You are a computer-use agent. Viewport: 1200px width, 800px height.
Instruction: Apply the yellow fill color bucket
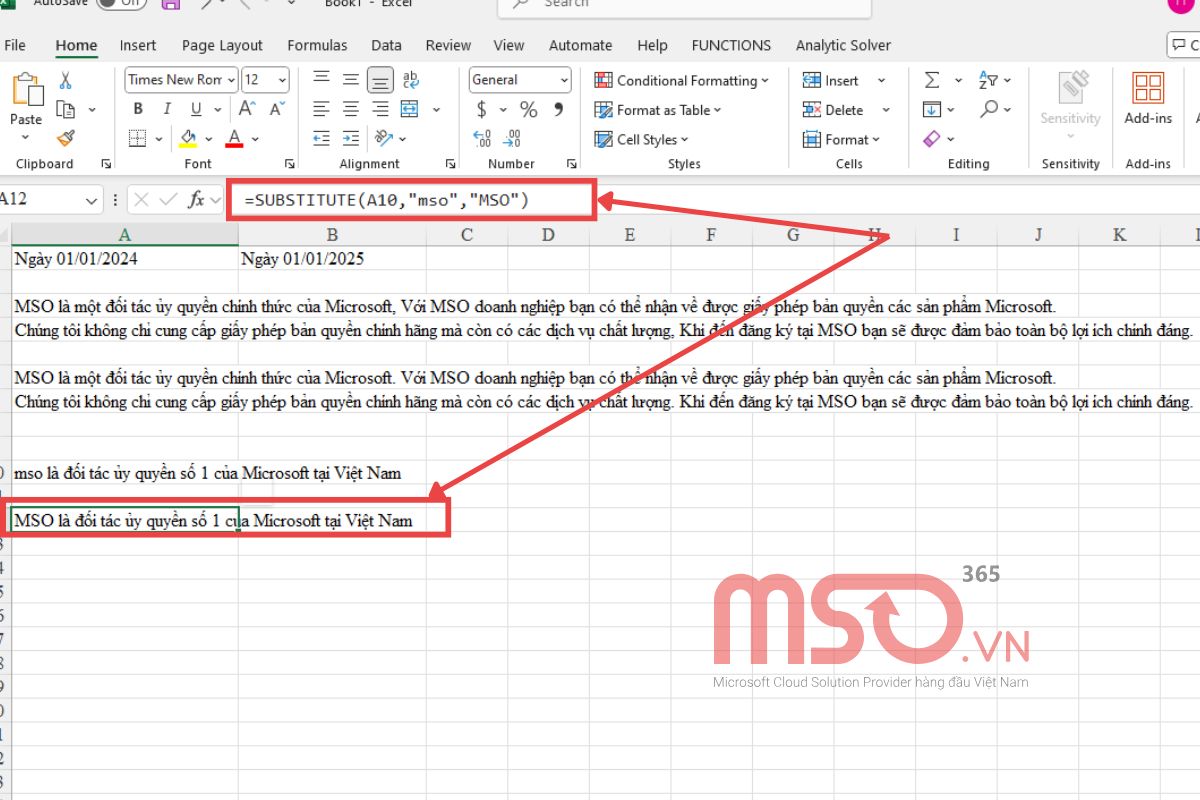[x=188, y=138]
